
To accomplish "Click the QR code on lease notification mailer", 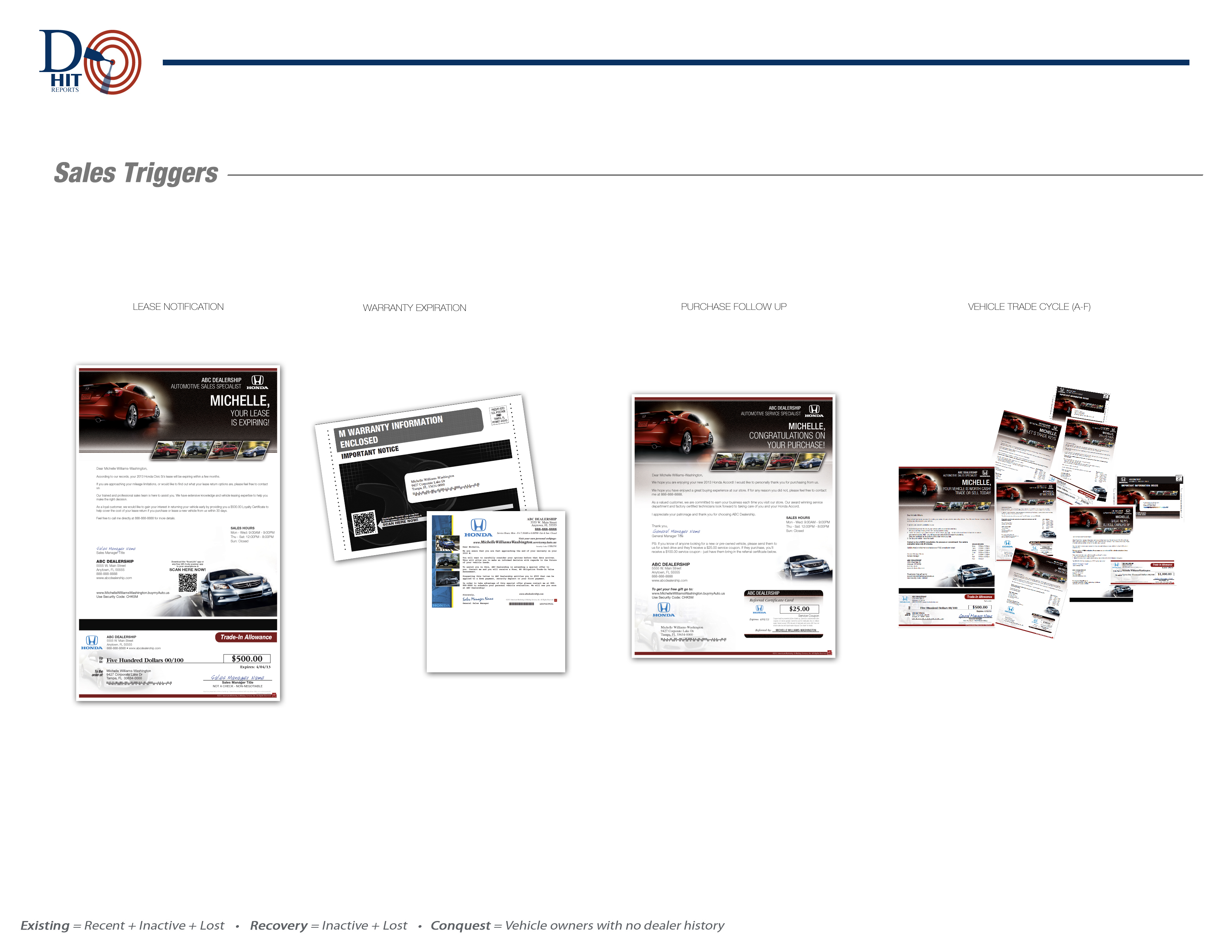I will click(x=188, y=583).
